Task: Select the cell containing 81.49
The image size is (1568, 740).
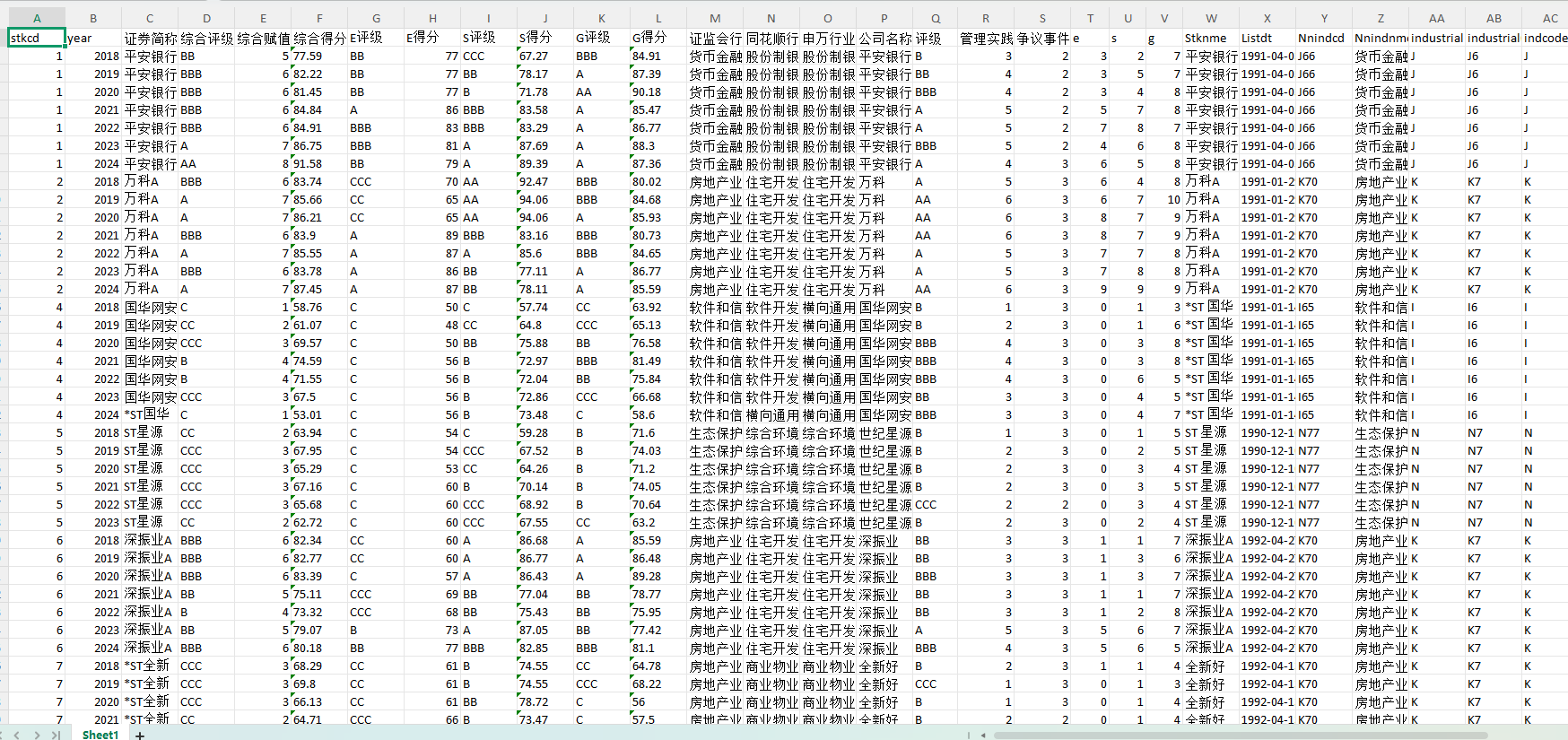Action: (x=658, y=361)
